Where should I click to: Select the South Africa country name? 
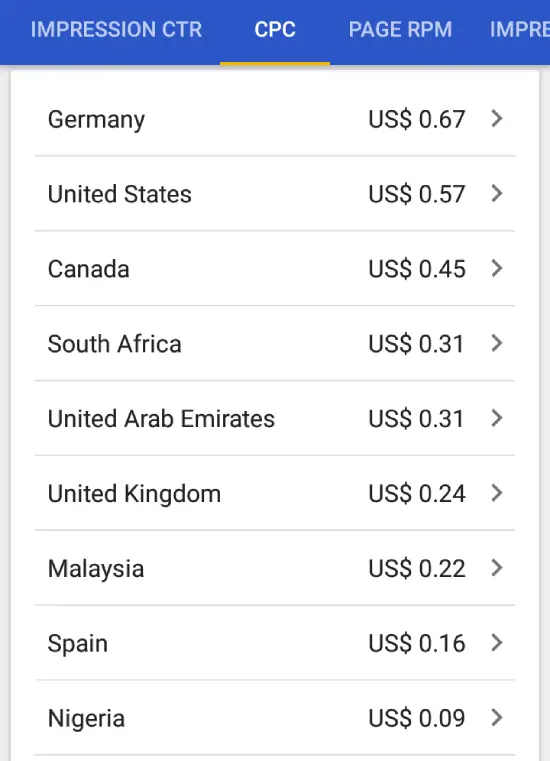tap(115, 344)
